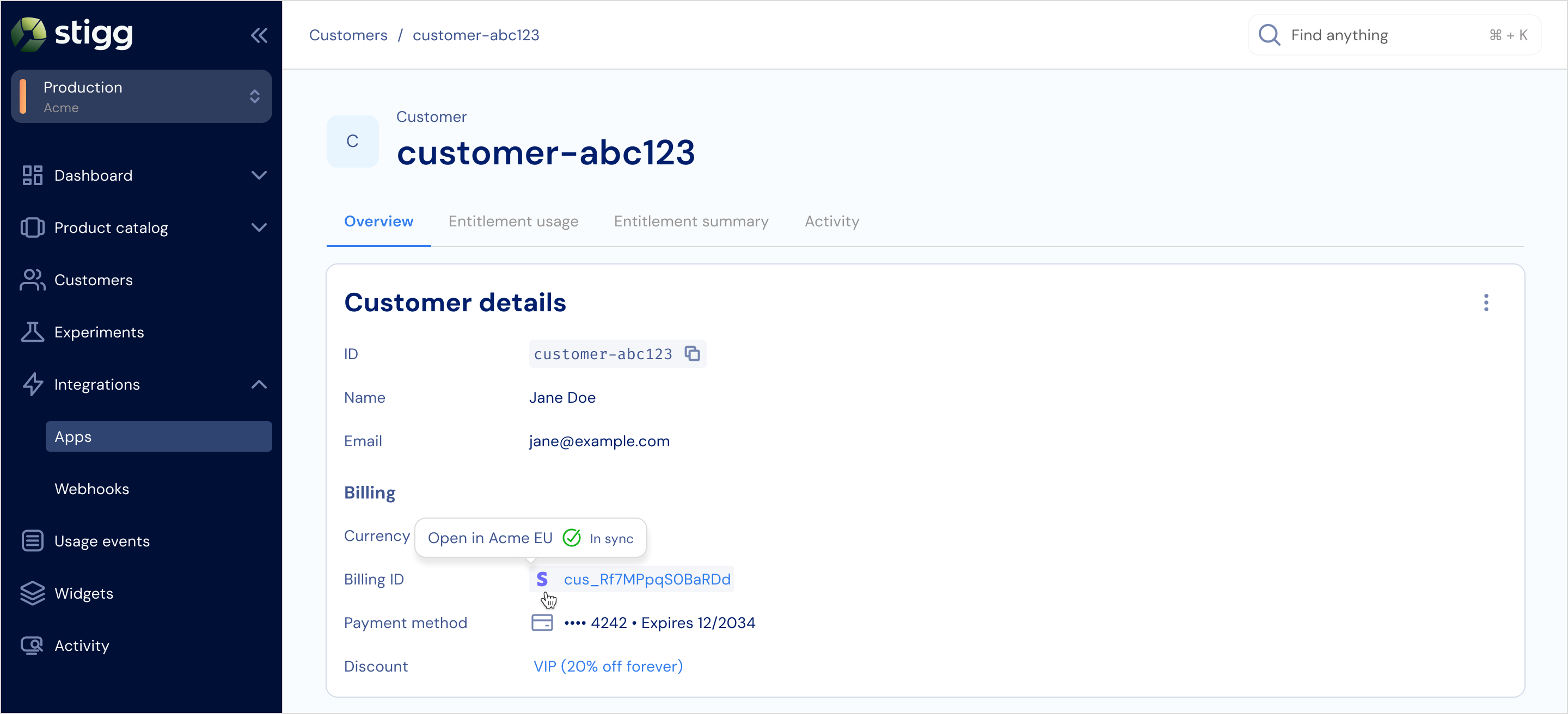Expand the Product catalog chevron
This screenshot has width=1568, height=714.
(x=259, y=227)
